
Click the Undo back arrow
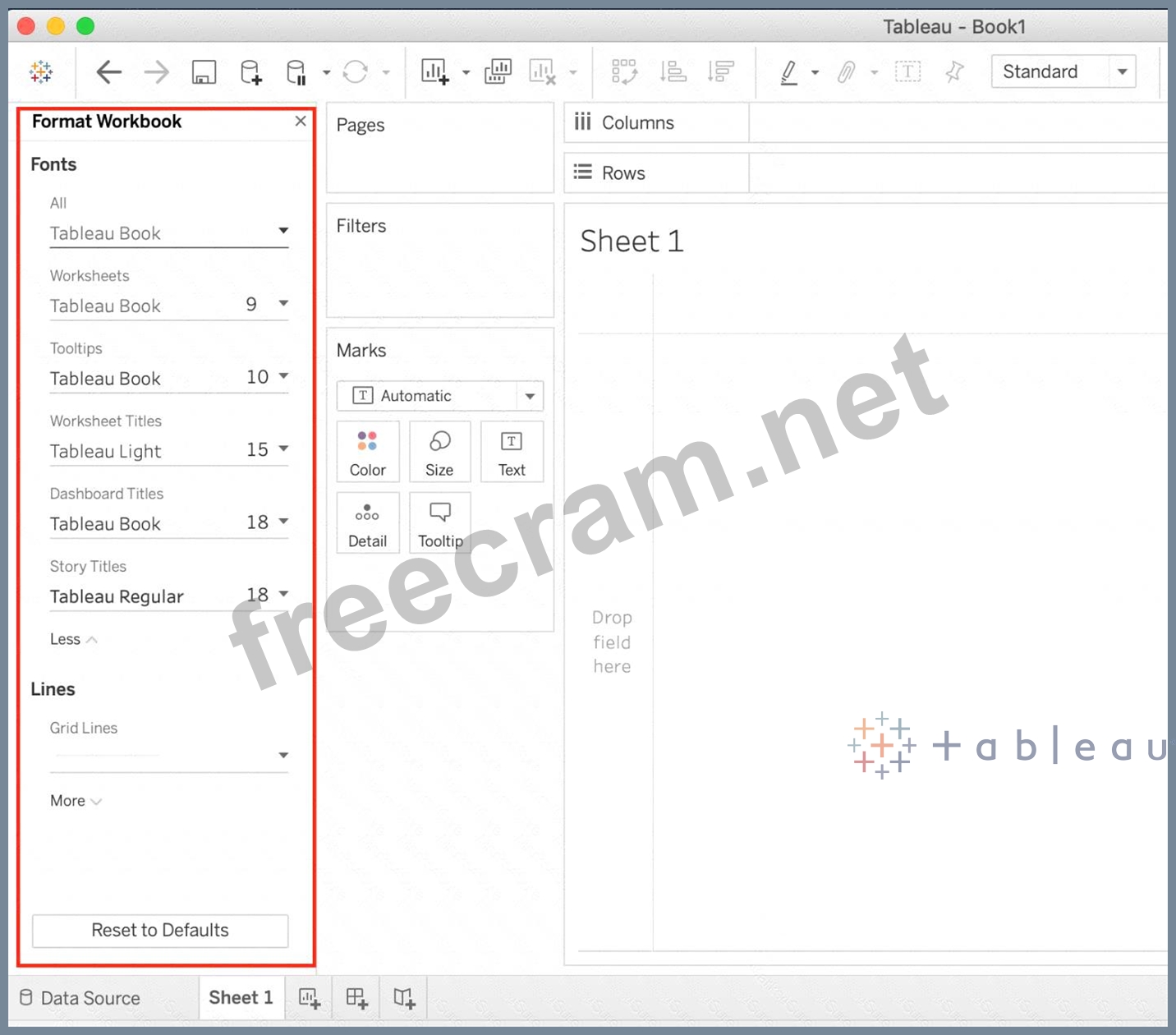click(x=108, y=72)
